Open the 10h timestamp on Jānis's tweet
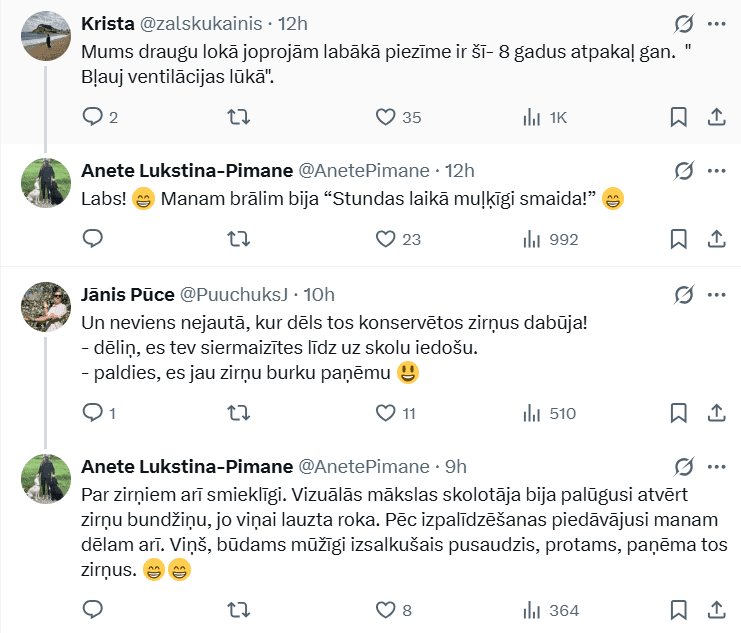741x633 pixels. 319,294
